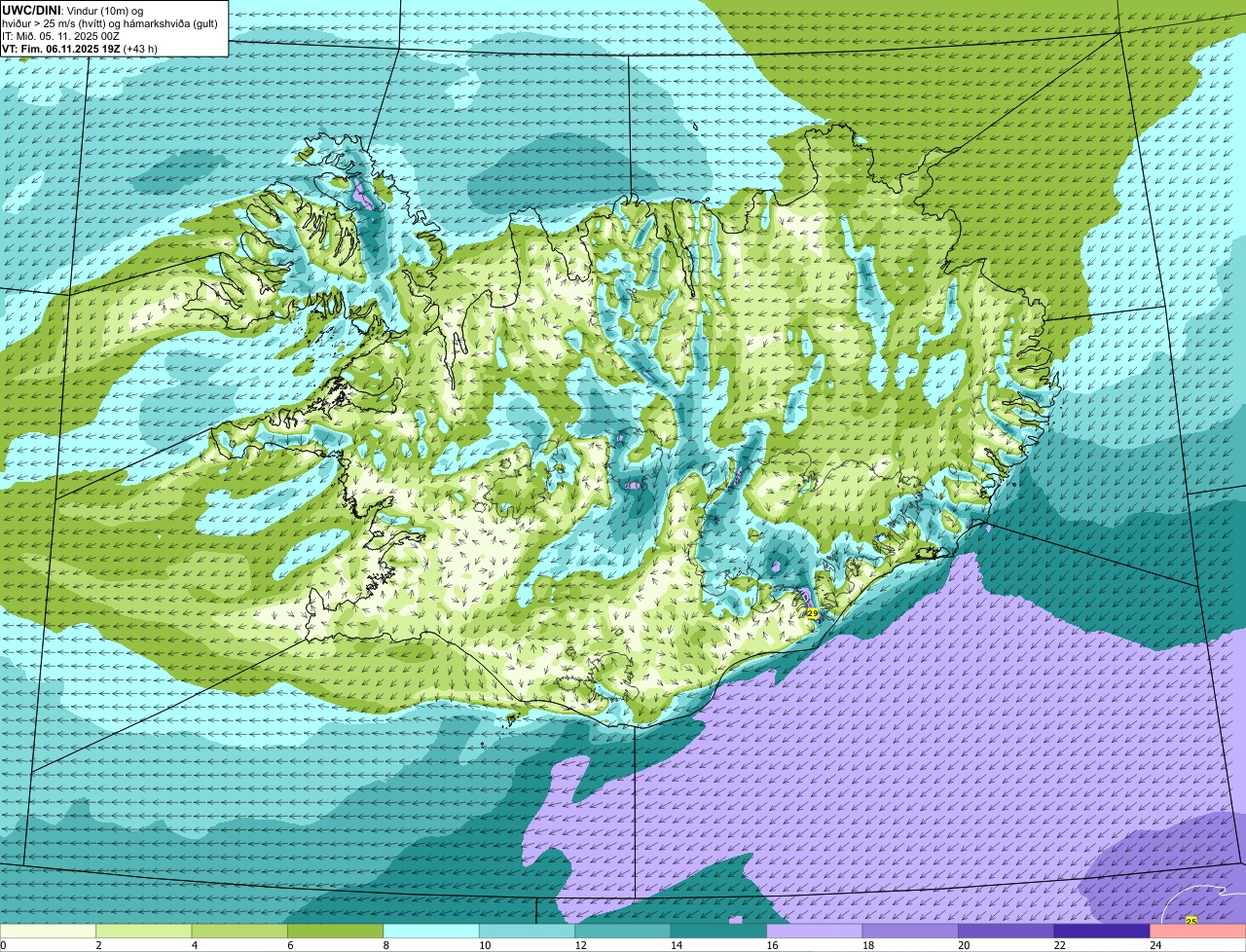The image size is (1246, 952).
Task: Click the olive green 6–8 m/s legend swatch
Action: point(336,931)
